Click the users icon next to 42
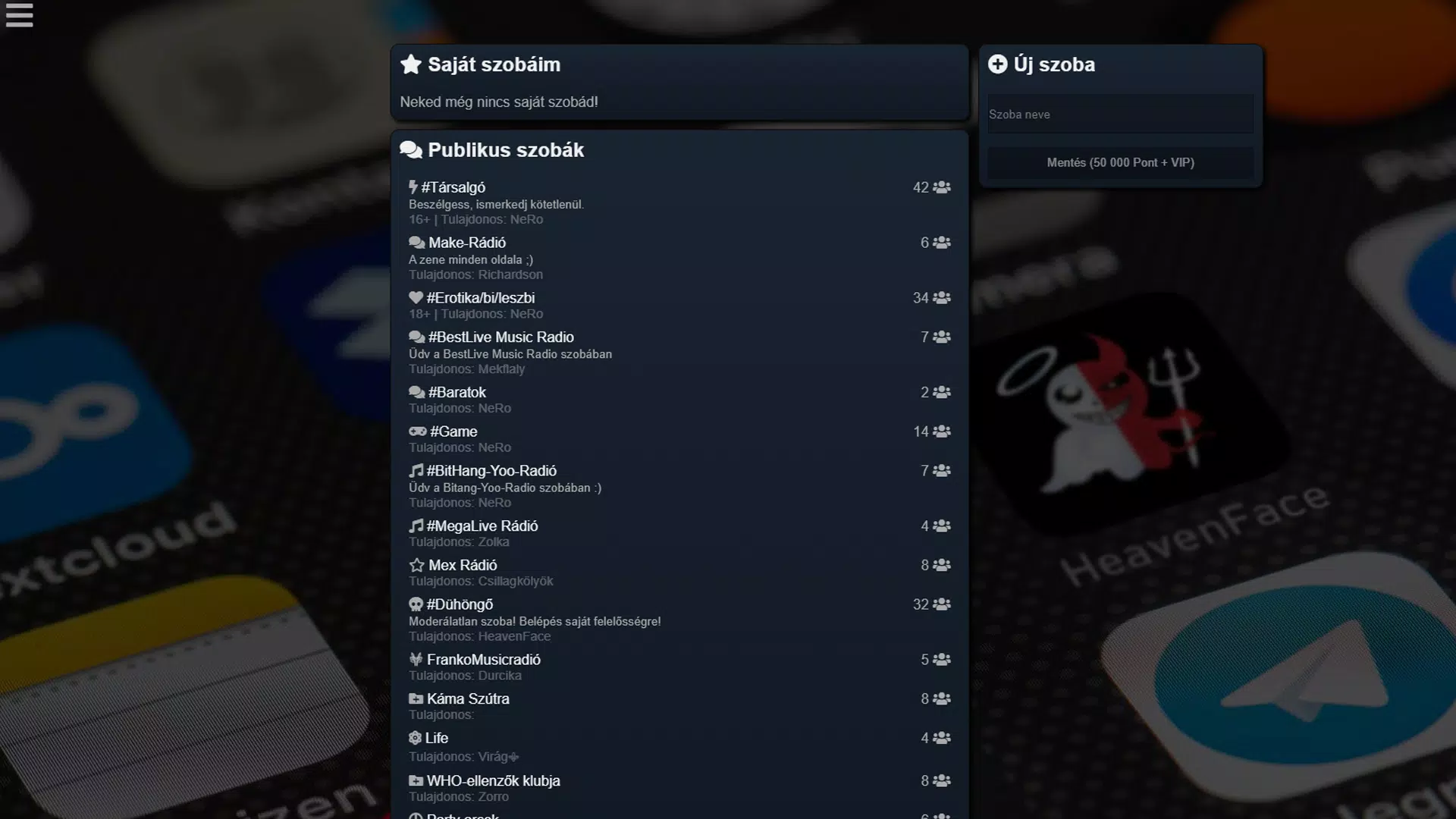Screen dimensions: 1456x819 [x=941, y=187]
